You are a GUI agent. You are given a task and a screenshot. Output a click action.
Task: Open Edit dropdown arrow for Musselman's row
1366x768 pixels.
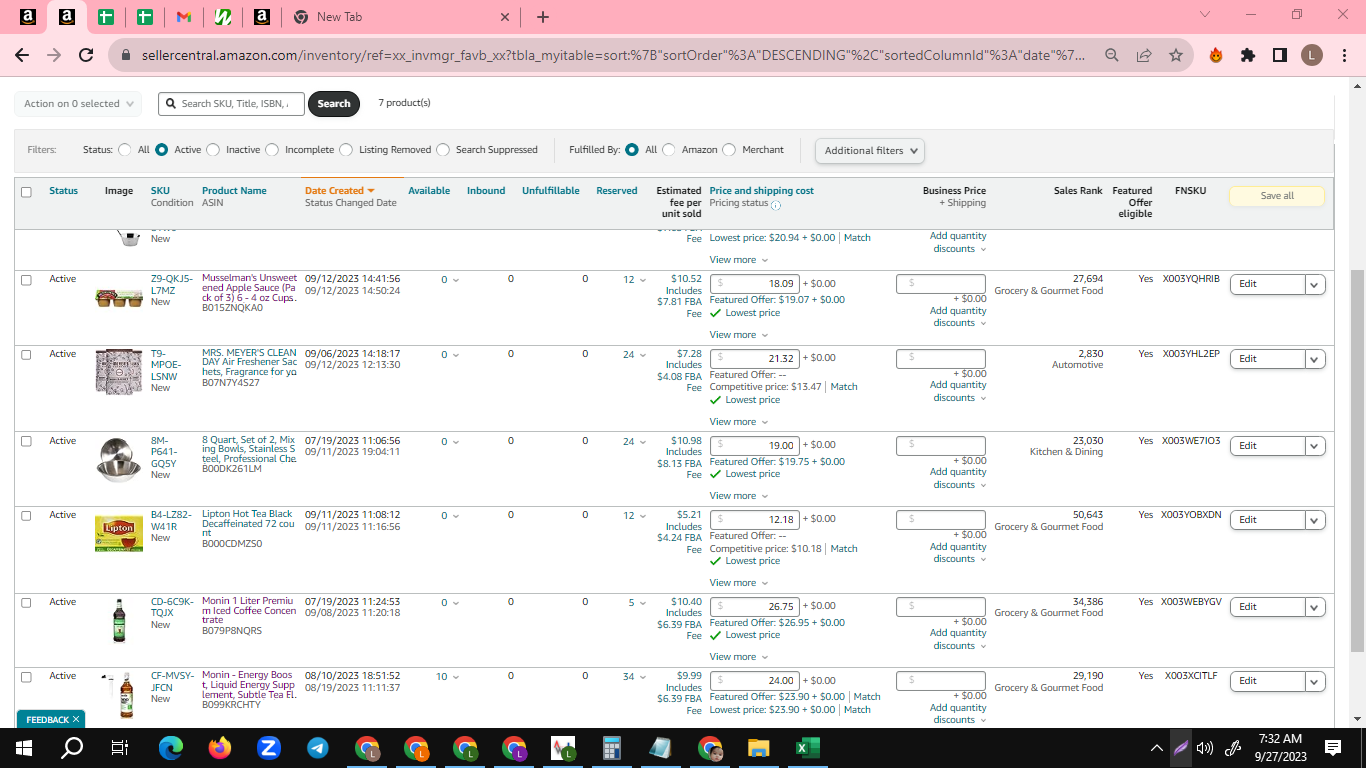point(1316,284)
